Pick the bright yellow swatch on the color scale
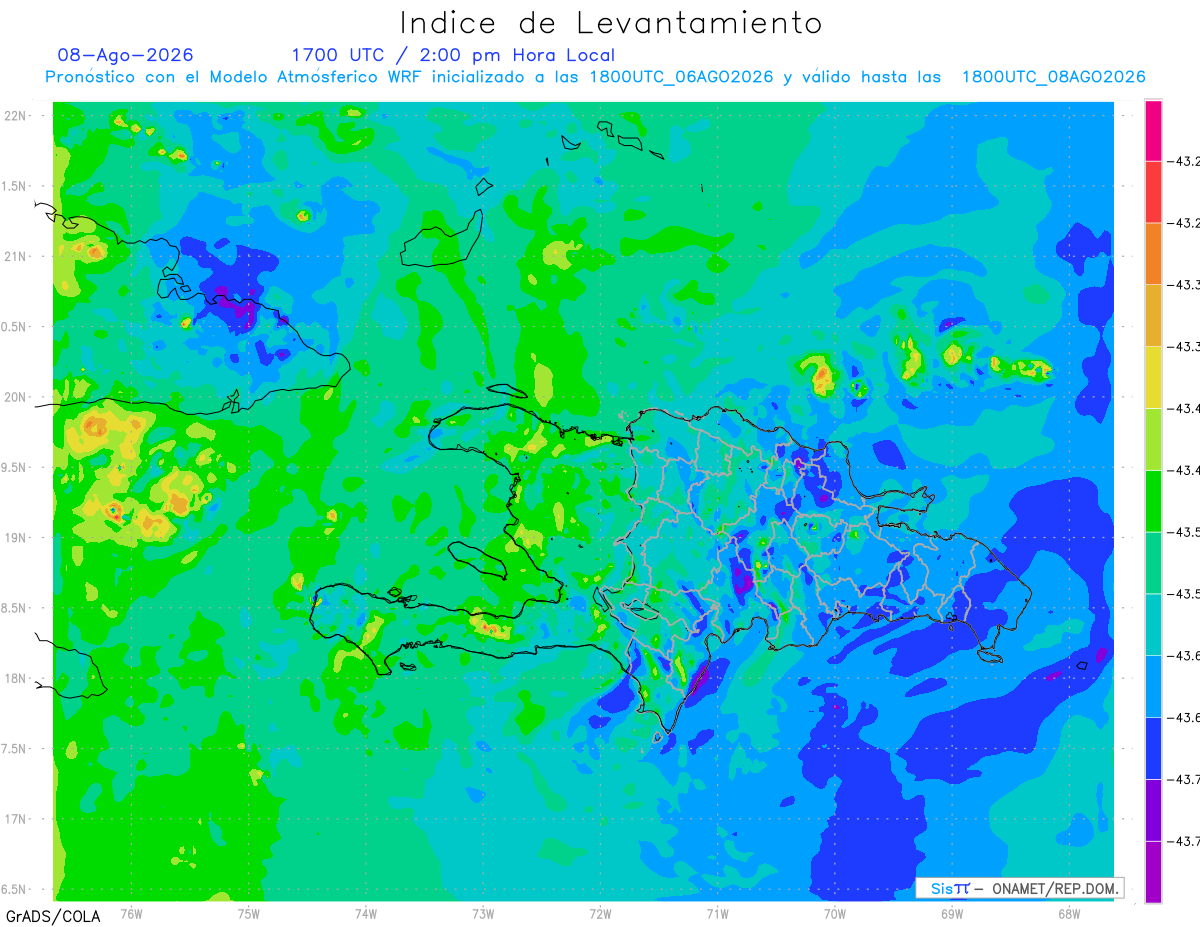This screenshot has width=1200, height=927. (x=1153, y=378)
